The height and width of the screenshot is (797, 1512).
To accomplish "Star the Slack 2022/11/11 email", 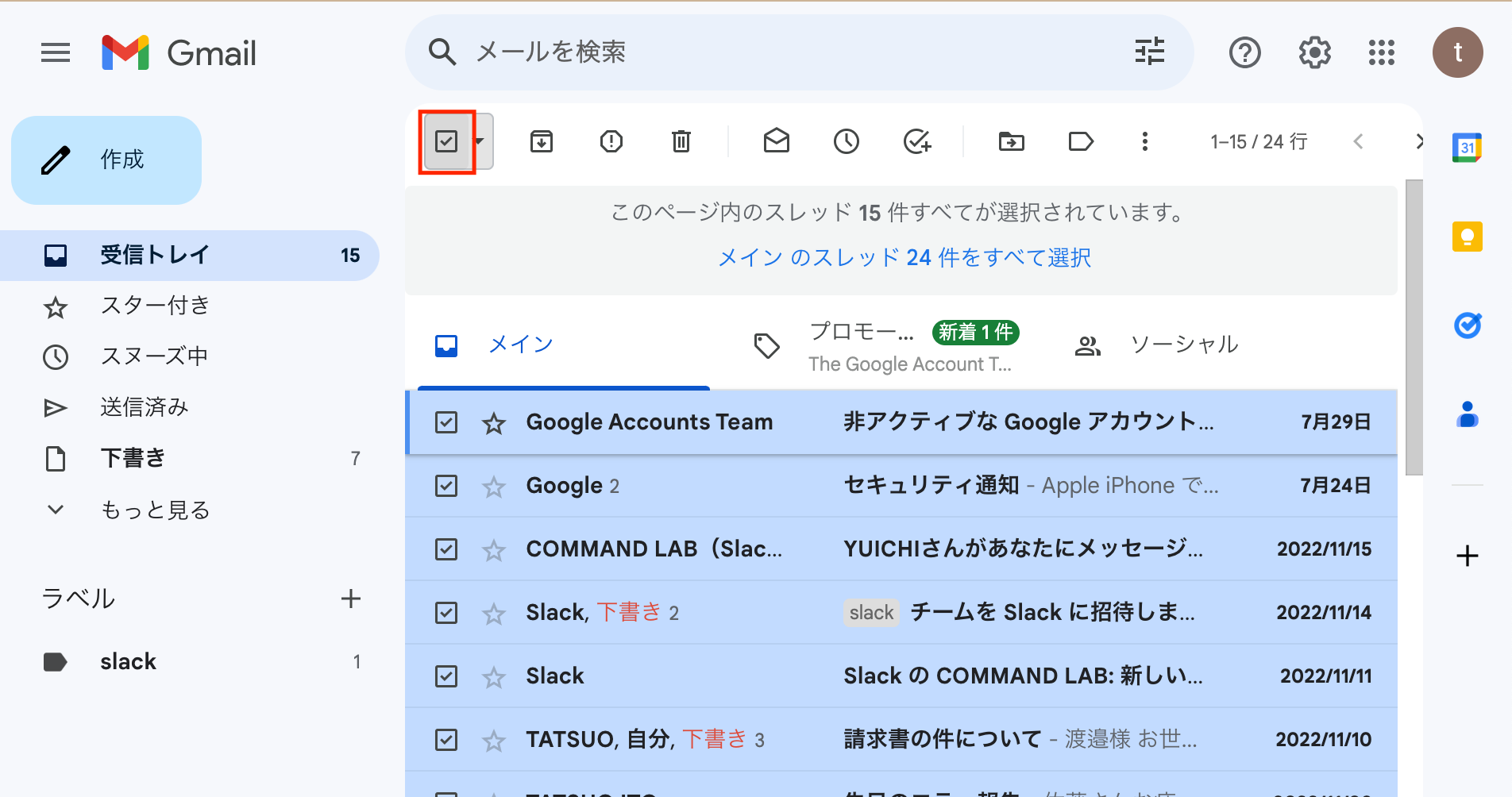I will [x=494, y=677].
